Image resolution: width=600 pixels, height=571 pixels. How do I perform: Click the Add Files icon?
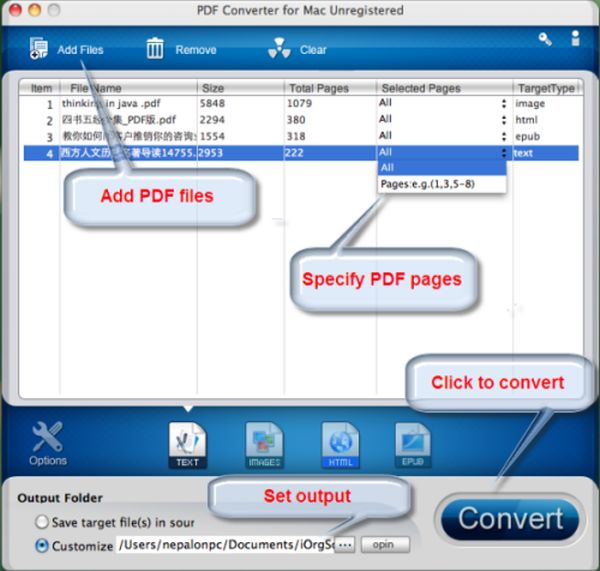39,49
